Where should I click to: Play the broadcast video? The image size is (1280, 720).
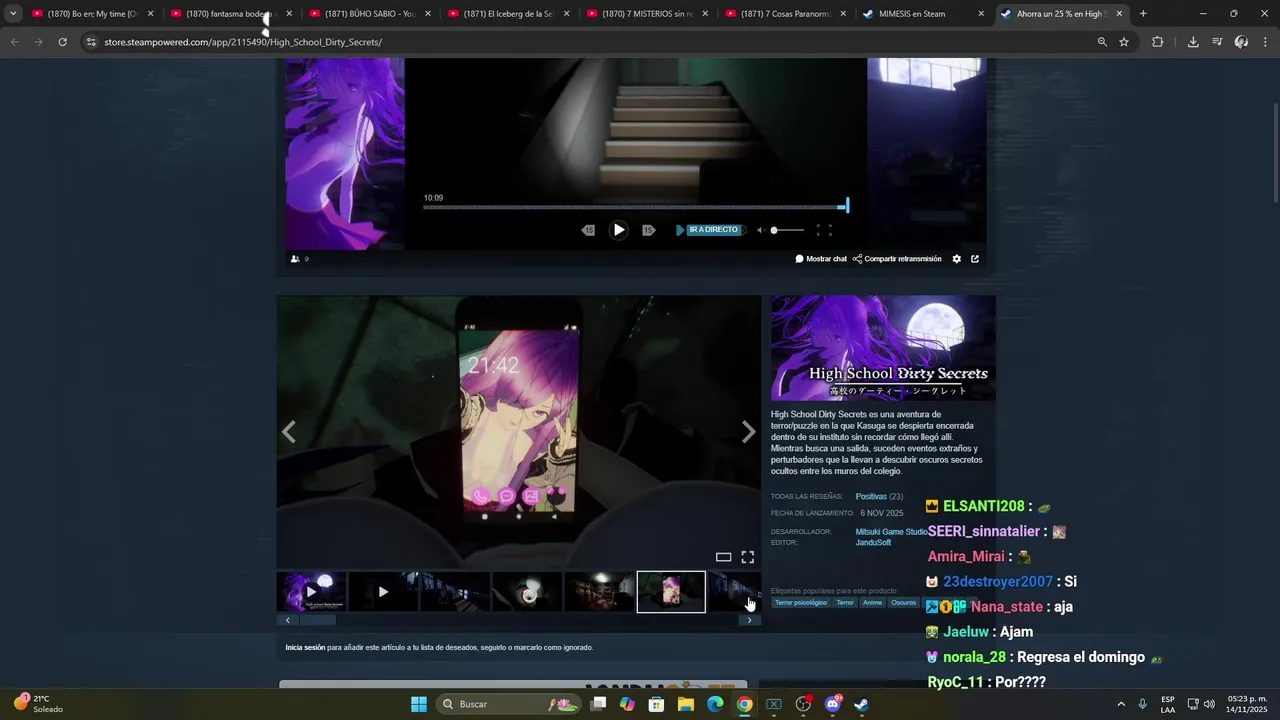619,230
